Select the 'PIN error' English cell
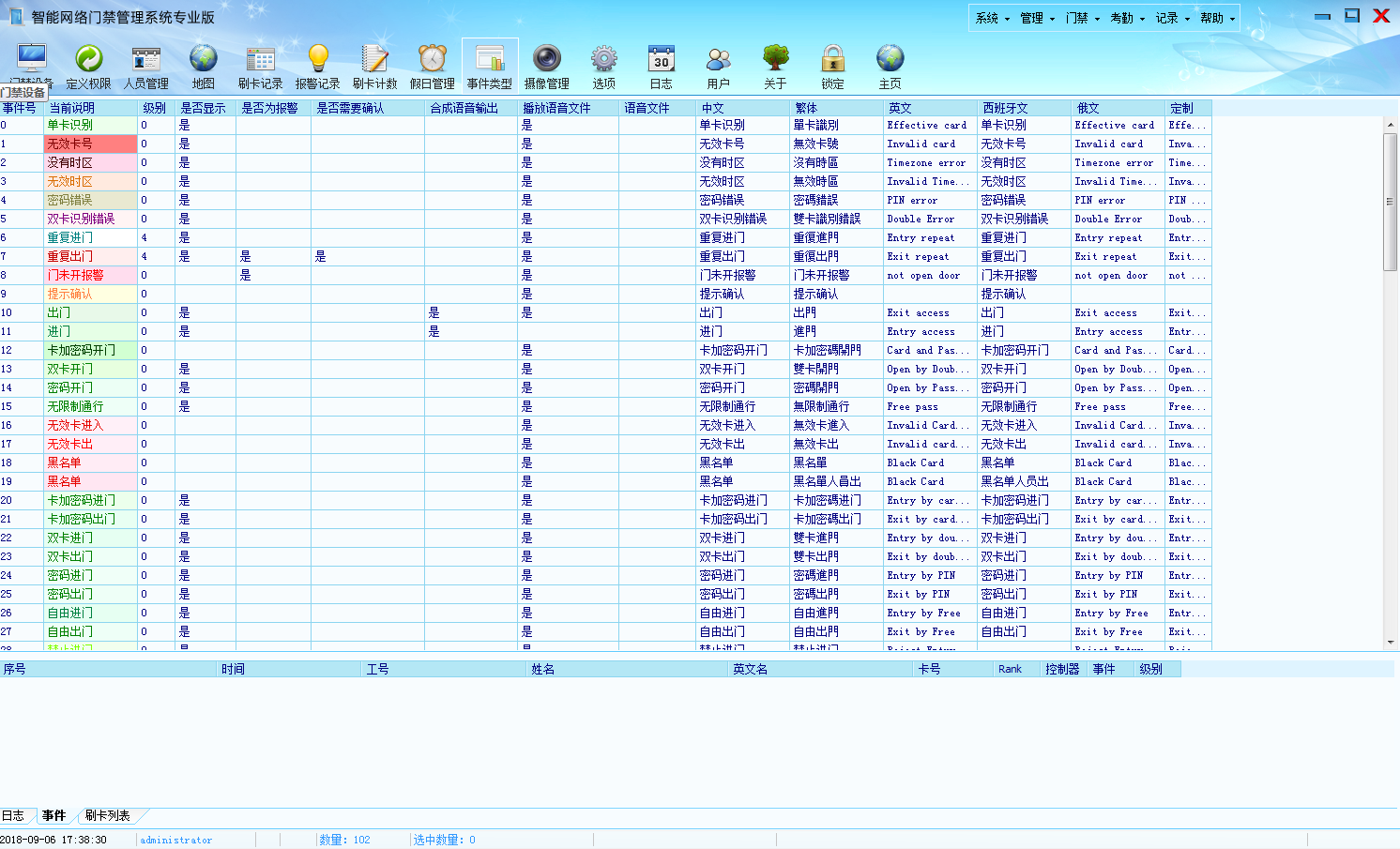The image size is (1400, 849). click(x=930, y=200)
